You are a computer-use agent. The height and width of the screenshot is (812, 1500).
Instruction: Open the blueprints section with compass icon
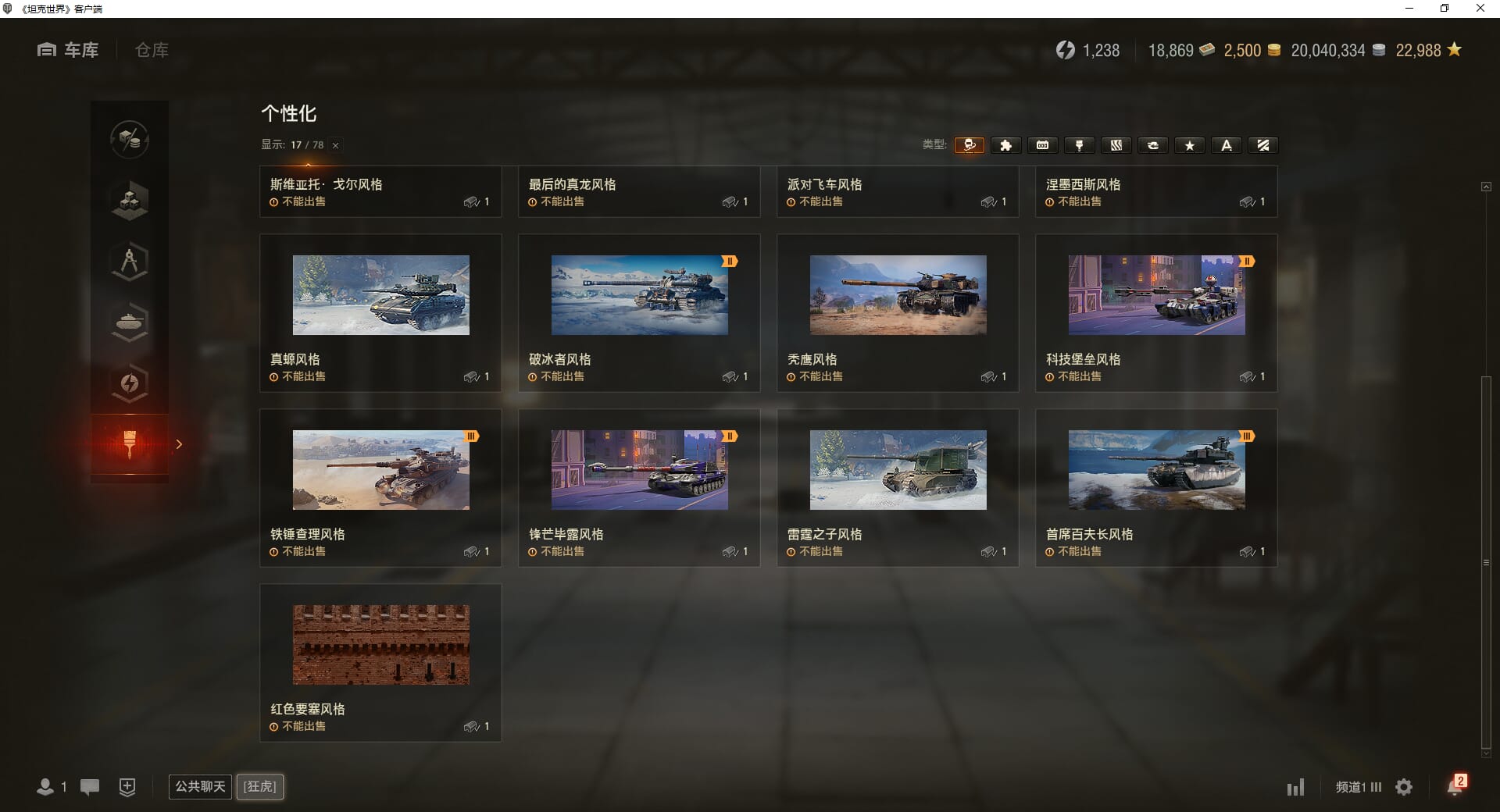[130, 261]
